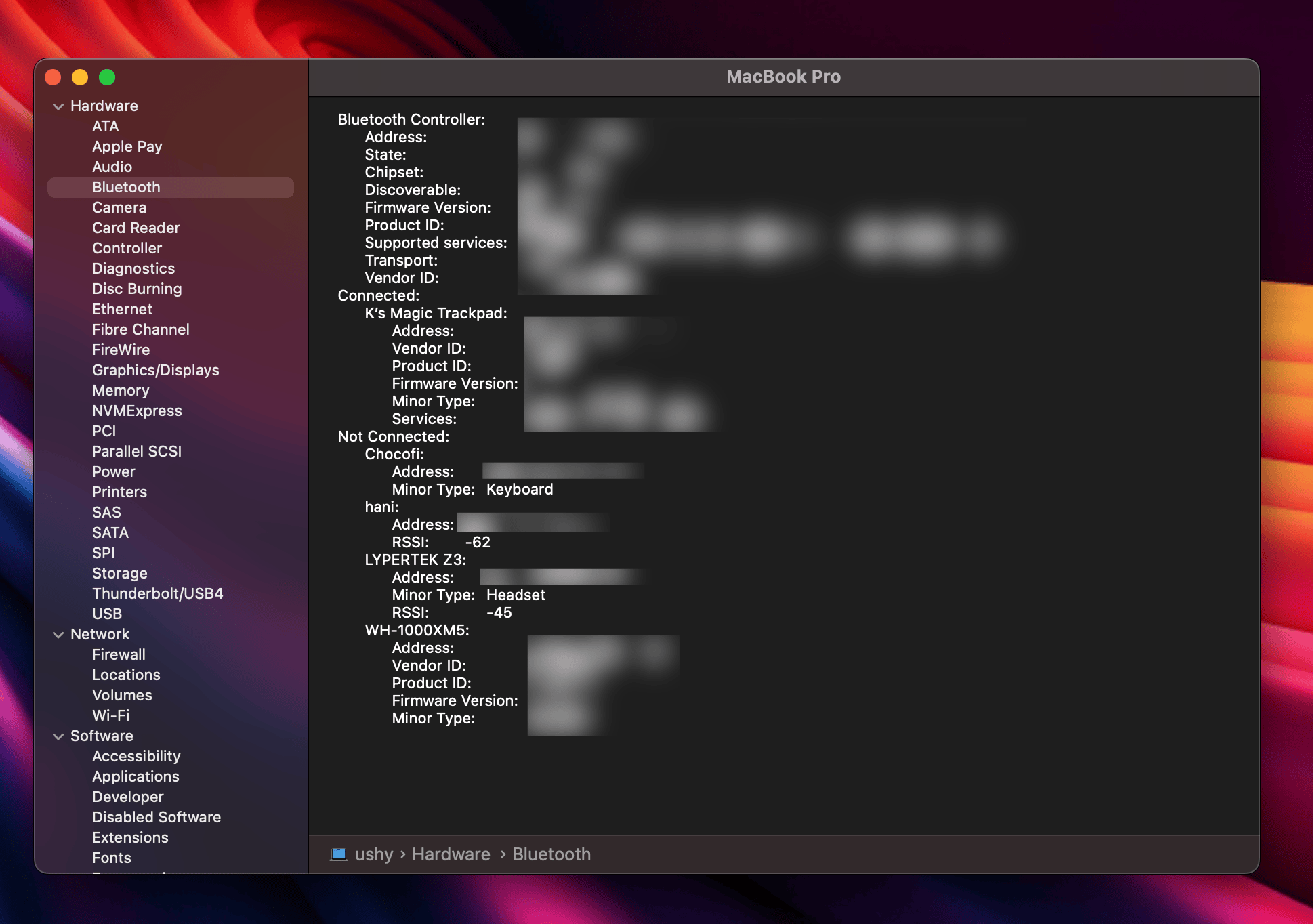Image resolution: width=1313 pixels, height=924 pixels.
Task: Collapse the Network section
Action: [x=58, y=634]
